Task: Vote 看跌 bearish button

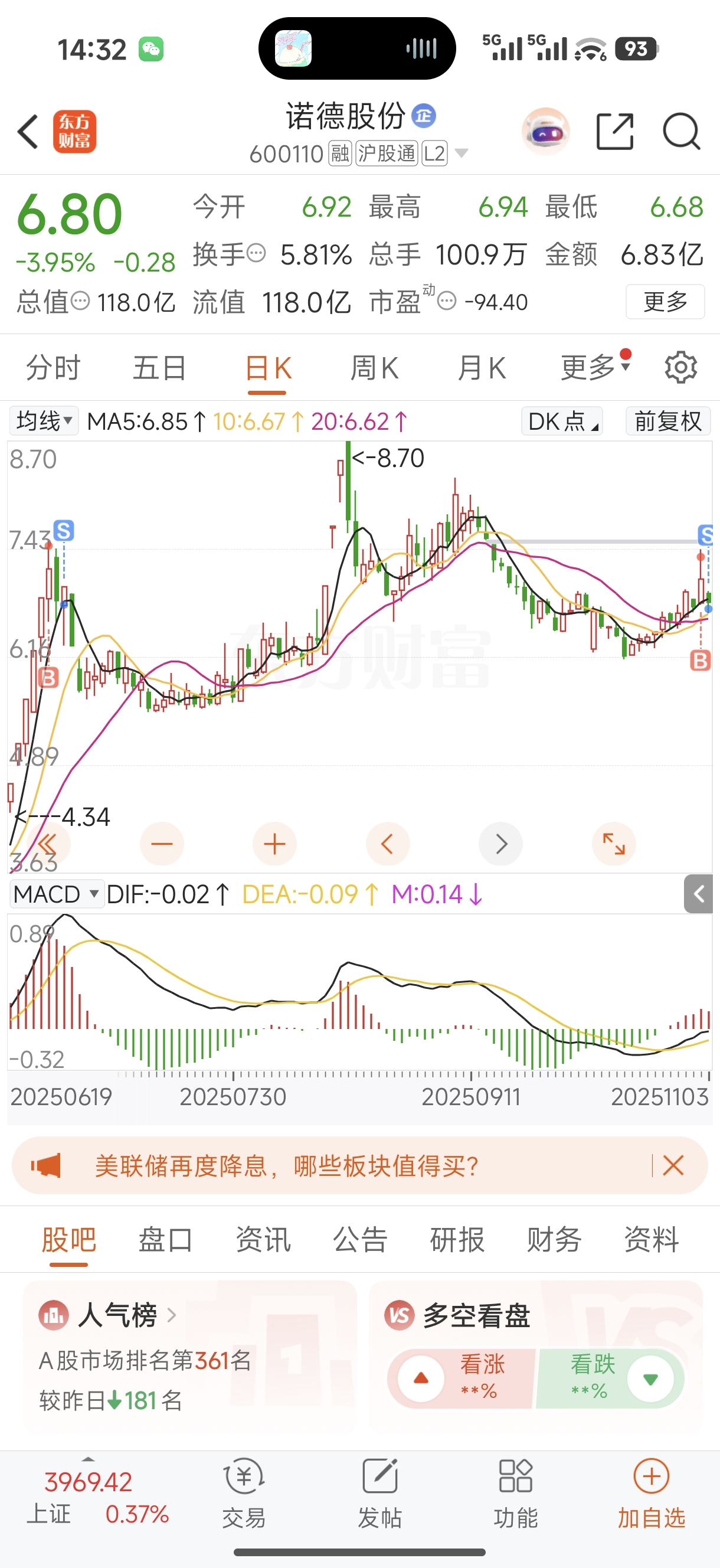Action: pyautogui.click(x=610, y=1378)
